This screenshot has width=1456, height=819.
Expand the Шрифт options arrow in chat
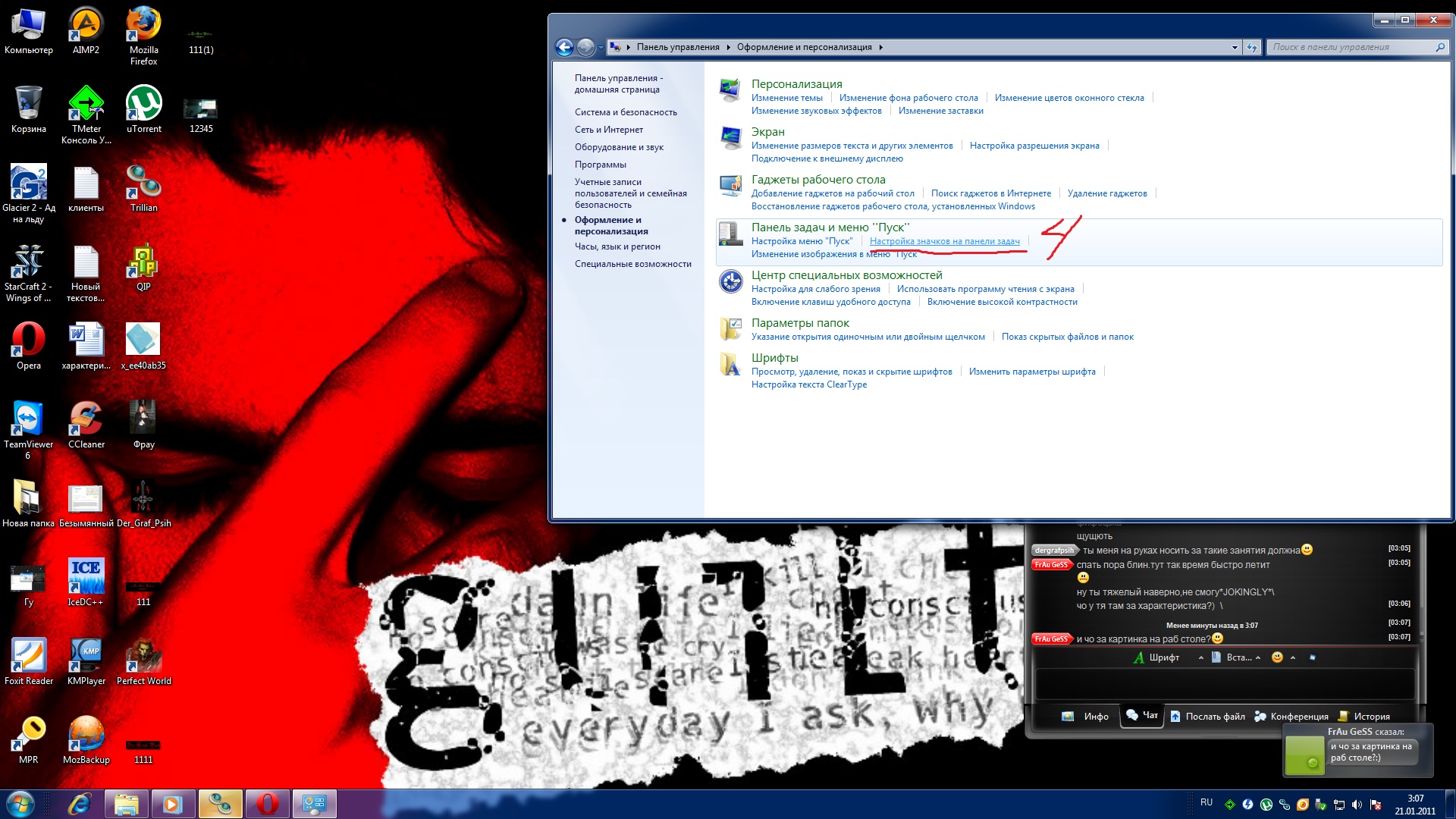click(x=1200, y=657)
